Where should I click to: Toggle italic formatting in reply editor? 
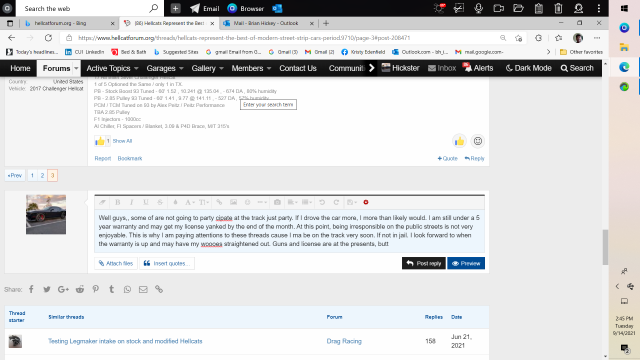pyautogui.click(x=131, y=202)
